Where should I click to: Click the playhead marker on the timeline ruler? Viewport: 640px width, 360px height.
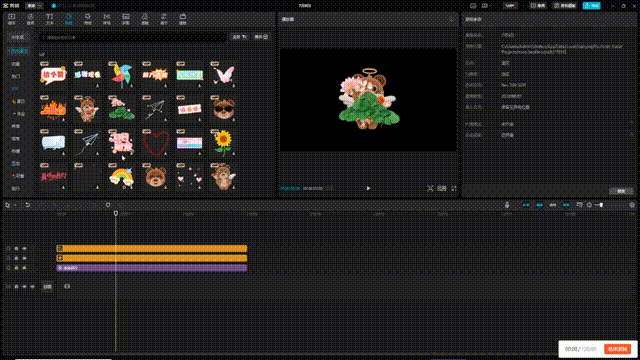(116, 213)
